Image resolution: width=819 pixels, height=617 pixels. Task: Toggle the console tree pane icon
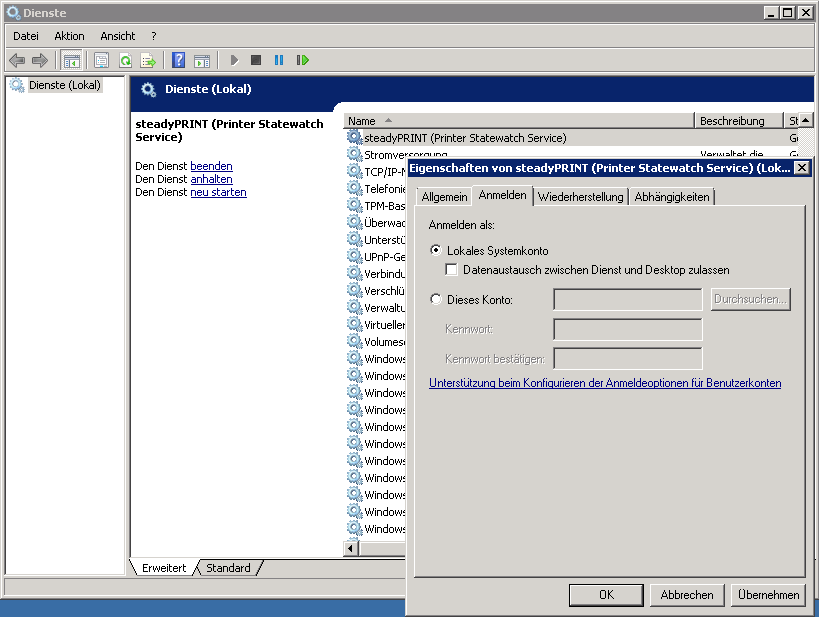(72, 61)
